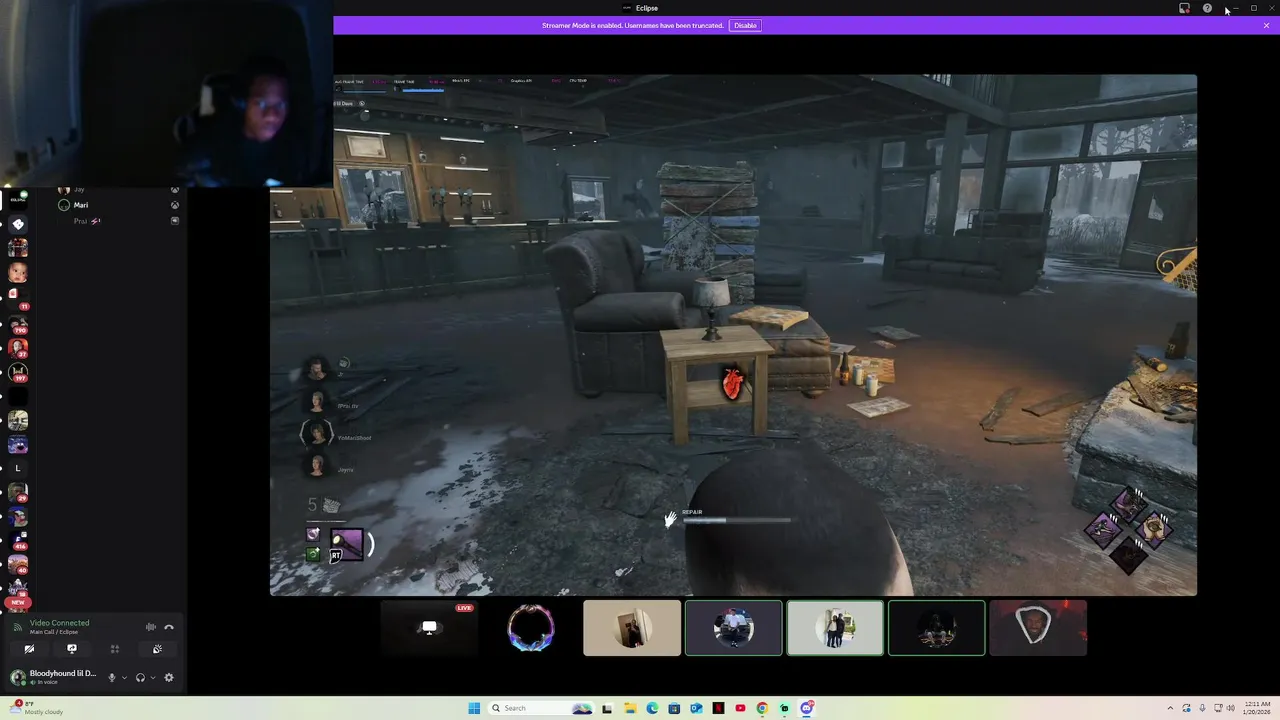Dismiss the Streamer Mode banner
1280x720 pixels.
point(1266,25)
